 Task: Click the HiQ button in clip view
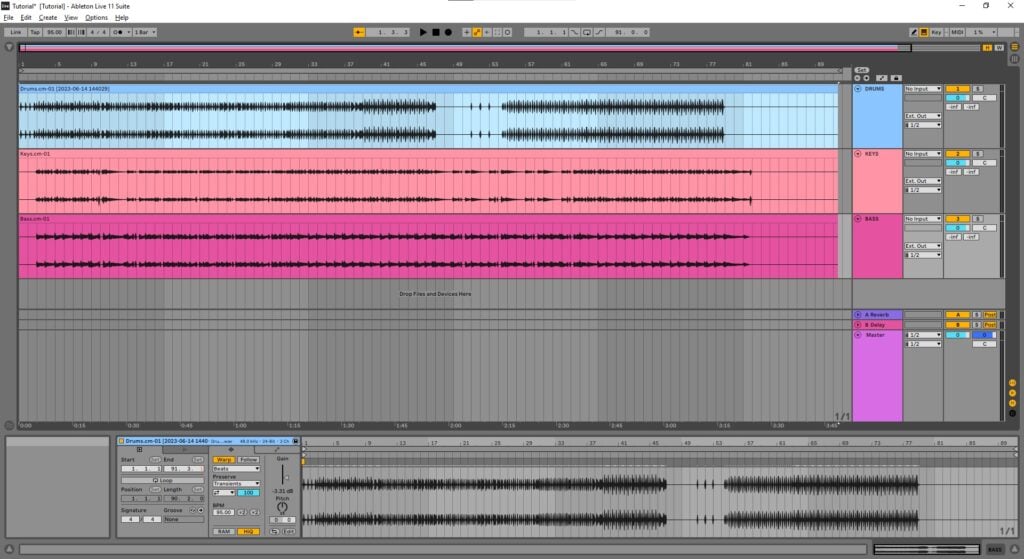point(248,532)
